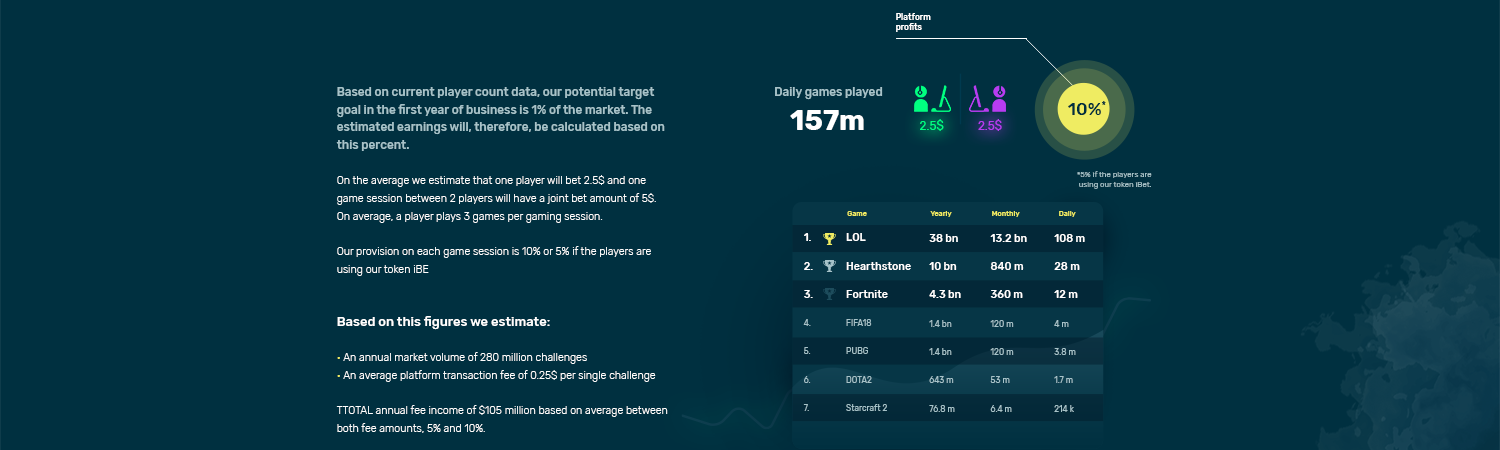
Task: Click Fortnite's monthly value 360 m
Action: click(1008, 295)
